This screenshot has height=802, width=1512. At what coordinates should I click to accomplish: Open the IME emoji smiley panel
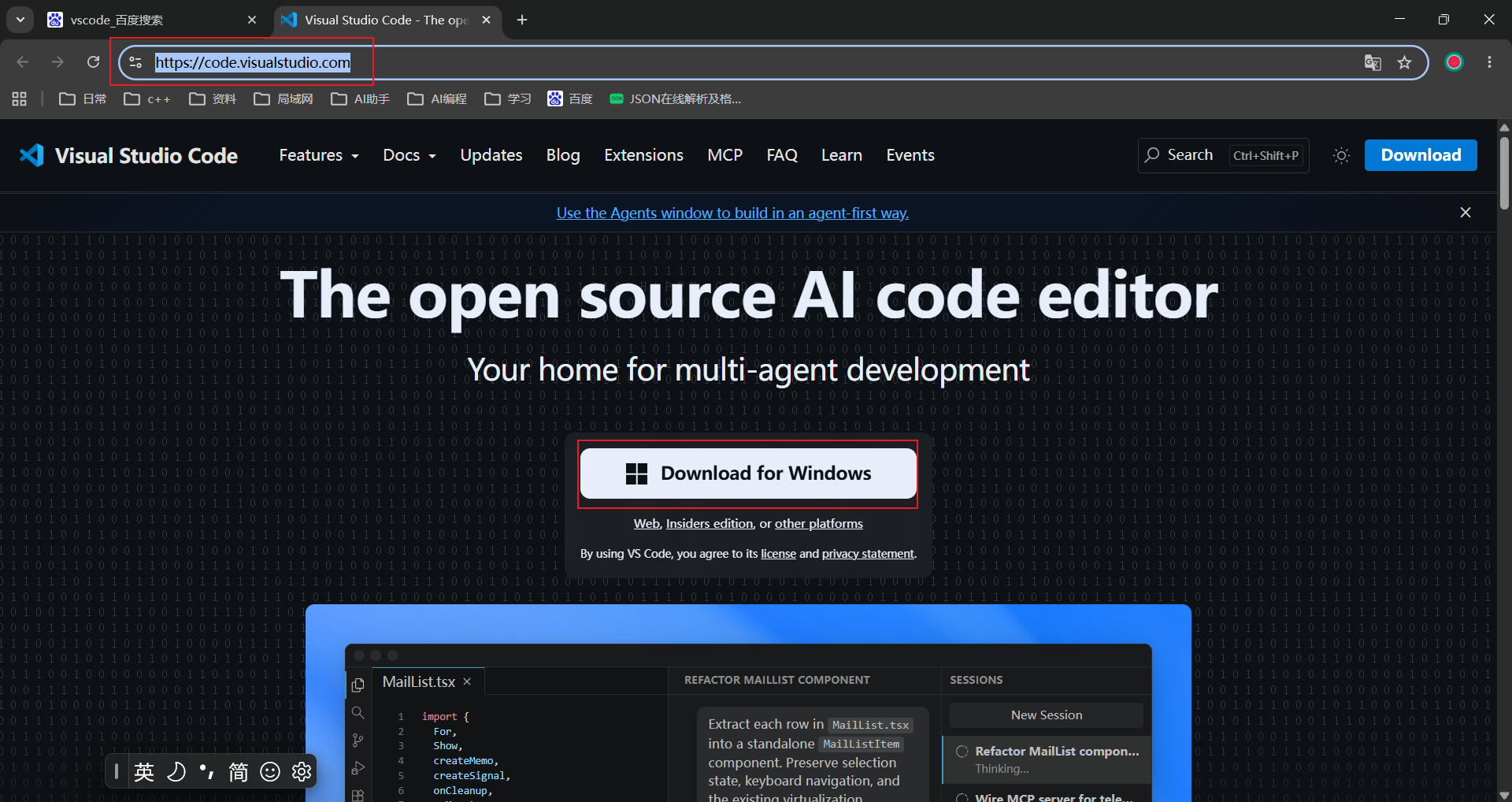pyautogui.click(x=270, y=771)
